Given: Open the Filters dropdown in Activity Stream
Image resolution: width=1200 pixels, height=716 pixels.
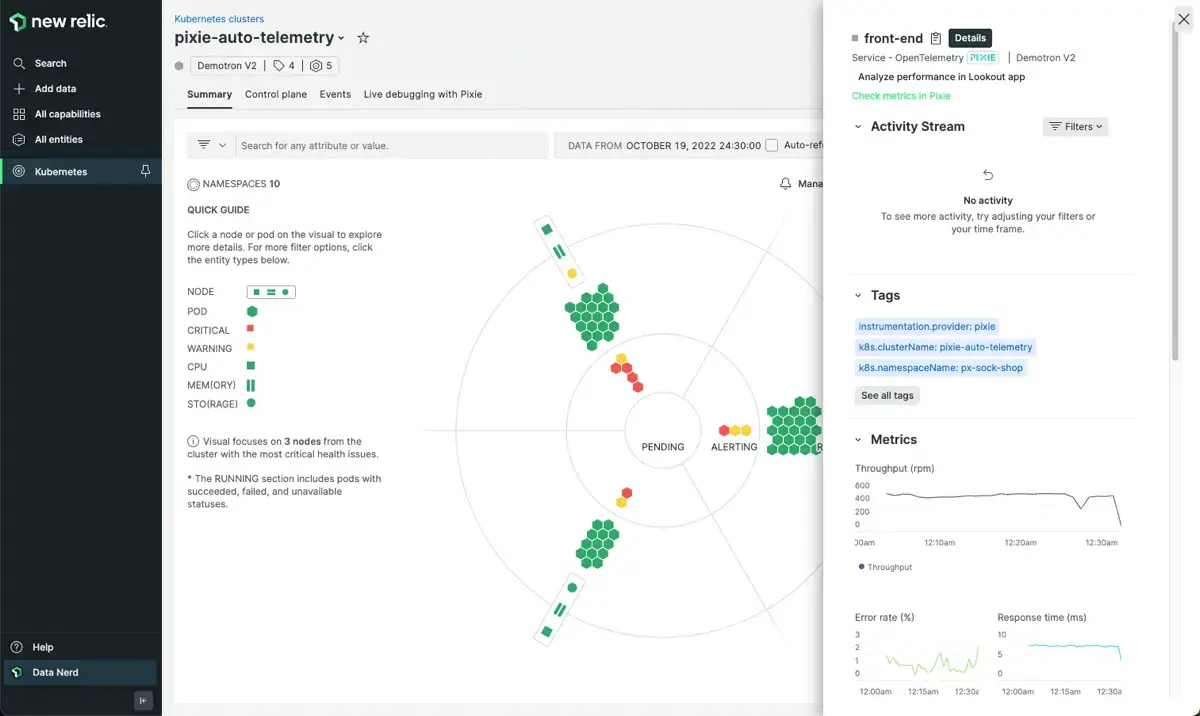Looking at the screenshot, I should point(1075,127).
